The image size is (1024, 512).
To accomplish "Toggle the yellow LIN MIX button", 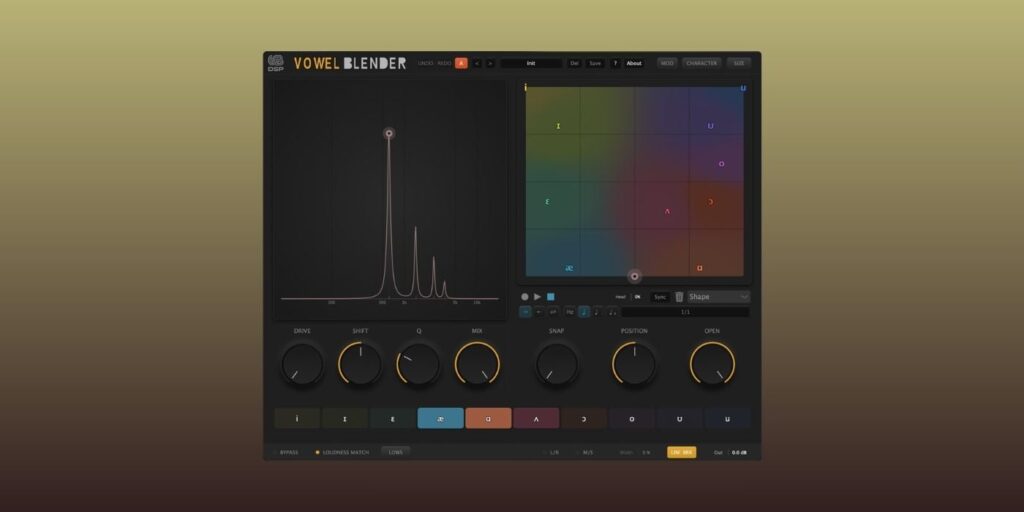I will point(682,453).
